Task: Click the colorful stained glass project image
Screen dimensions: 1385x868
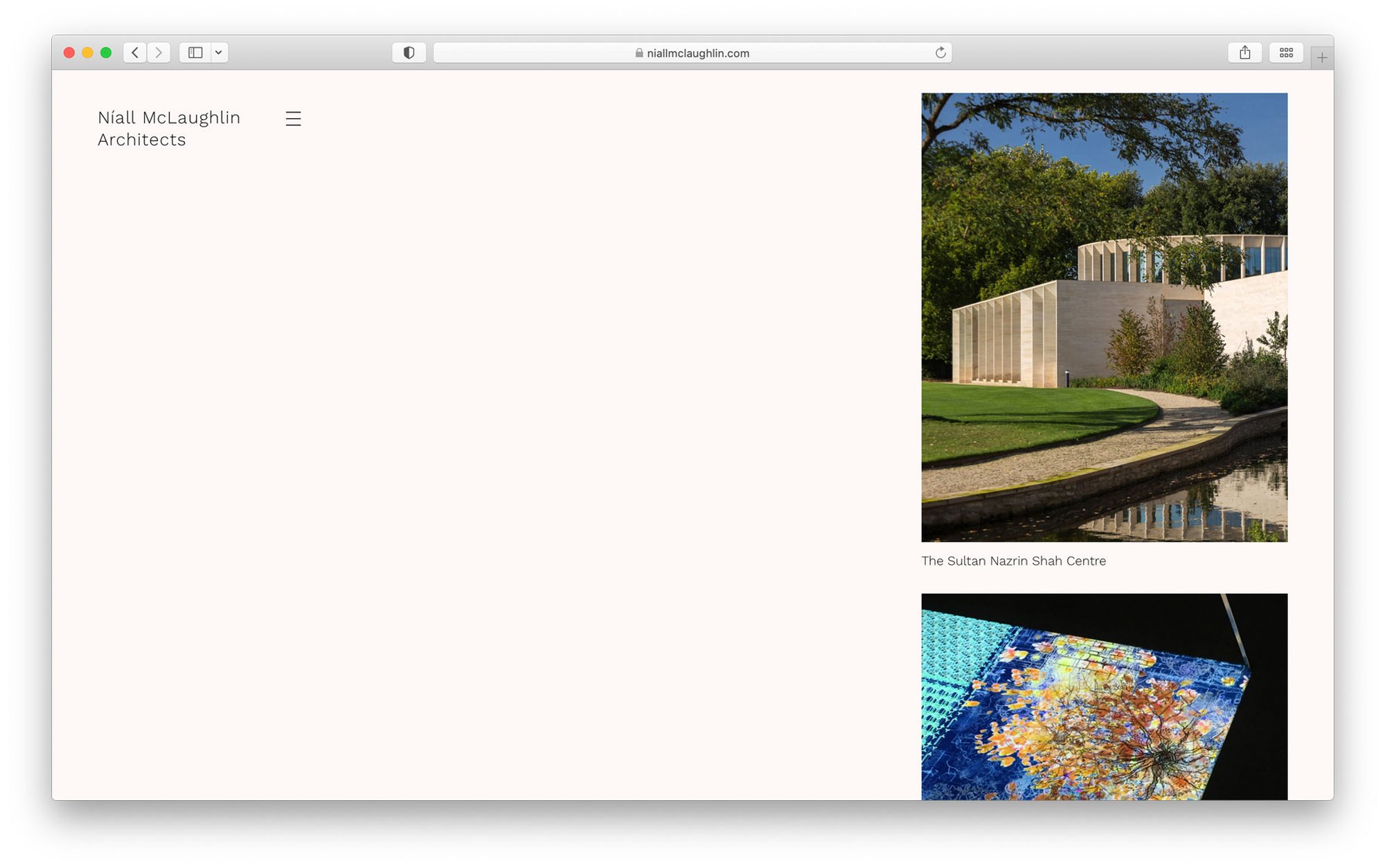Action: click(1104, 696)
